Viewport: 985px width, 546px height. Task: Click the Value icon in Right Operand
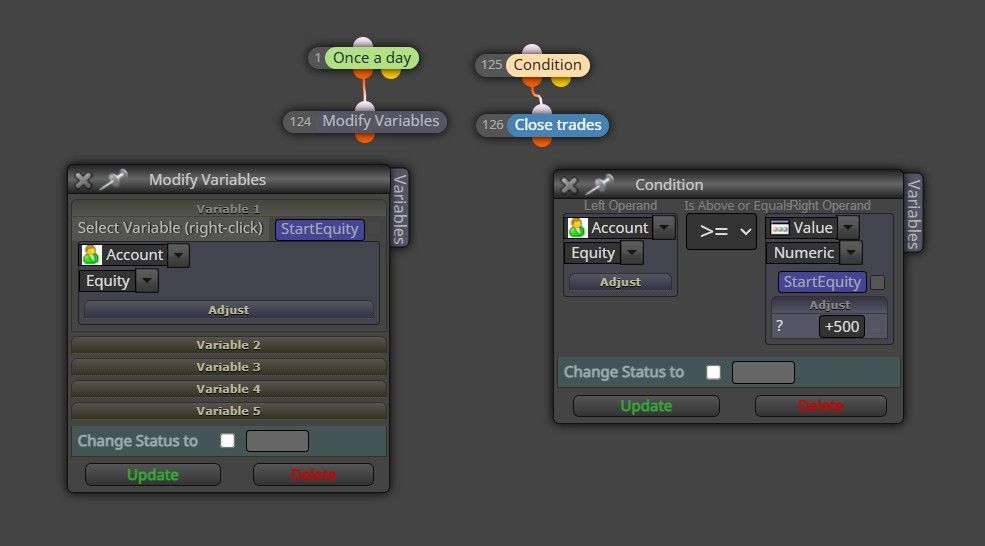point(780,227)
